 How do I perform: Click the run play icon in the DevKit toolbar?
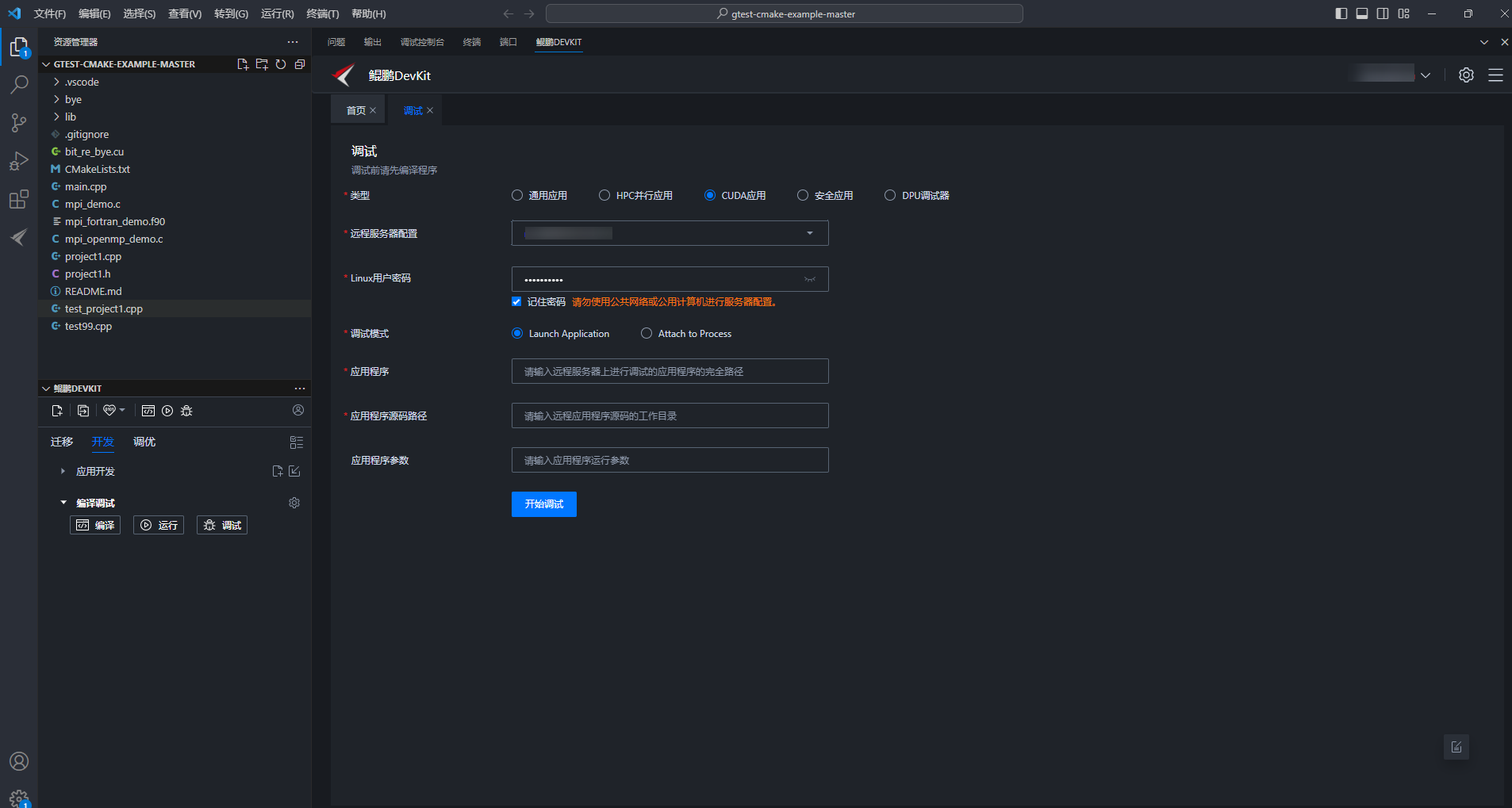coord(167,411)
